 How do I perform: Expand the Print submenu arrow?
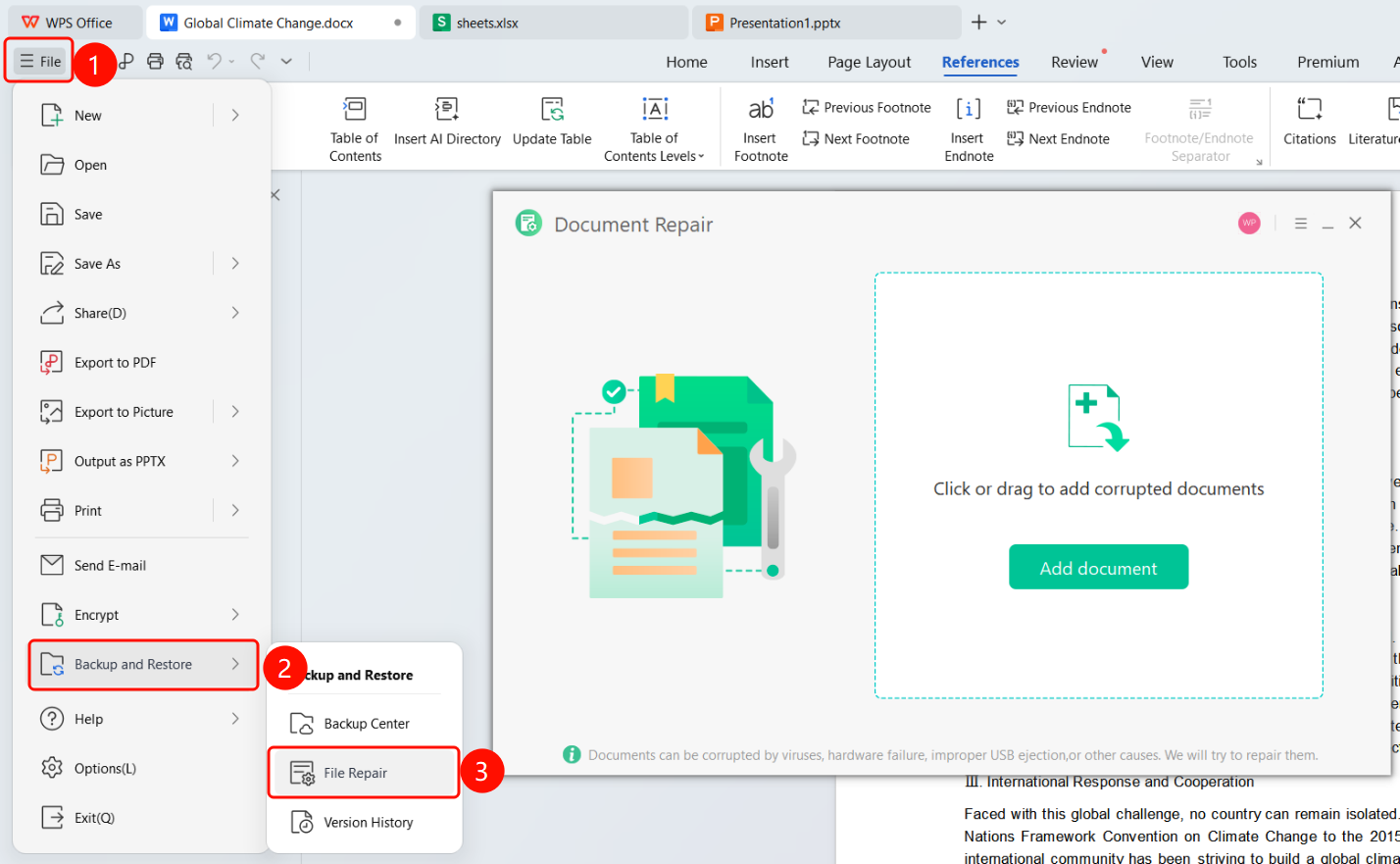(235, 510)
